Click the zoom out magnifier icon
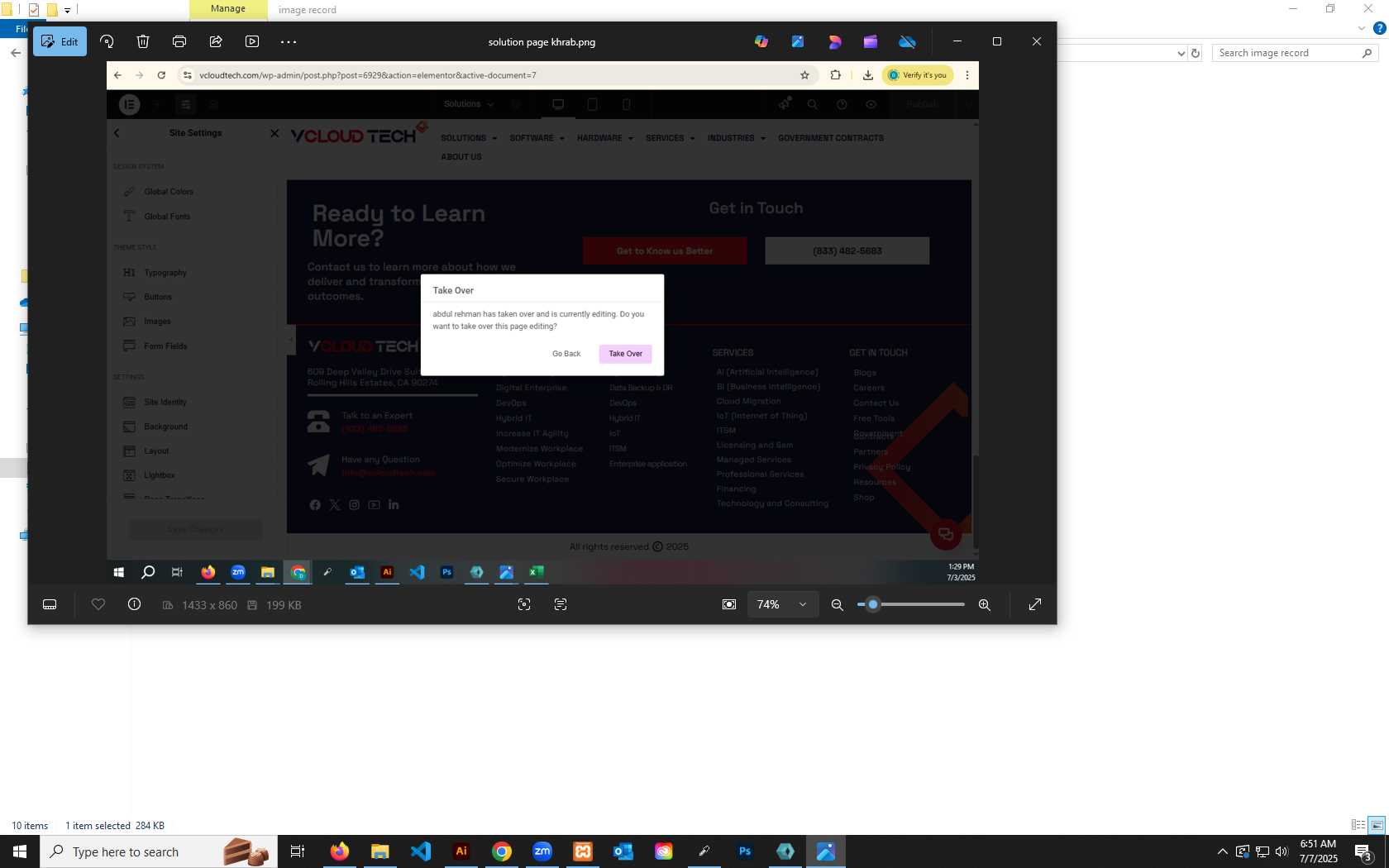The image size is (1389, 868). (x=838, y=605)
